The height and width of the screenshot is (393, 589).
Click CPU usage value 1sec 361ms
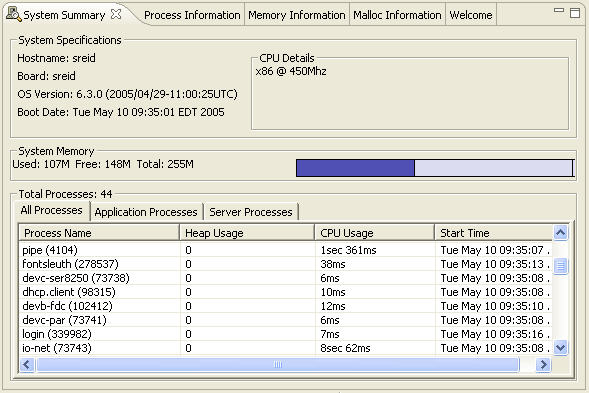(348, 250)
